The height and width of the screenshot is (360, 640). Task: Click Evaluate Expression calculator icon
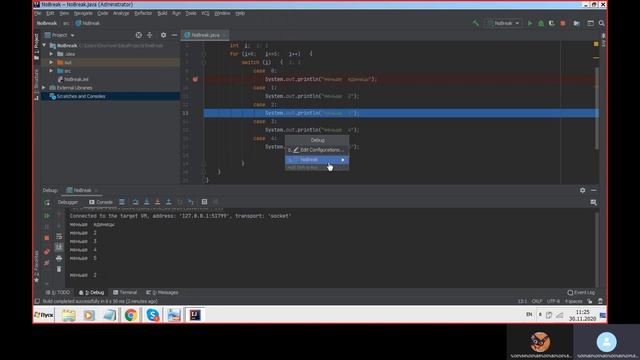(x=204, y=202)
